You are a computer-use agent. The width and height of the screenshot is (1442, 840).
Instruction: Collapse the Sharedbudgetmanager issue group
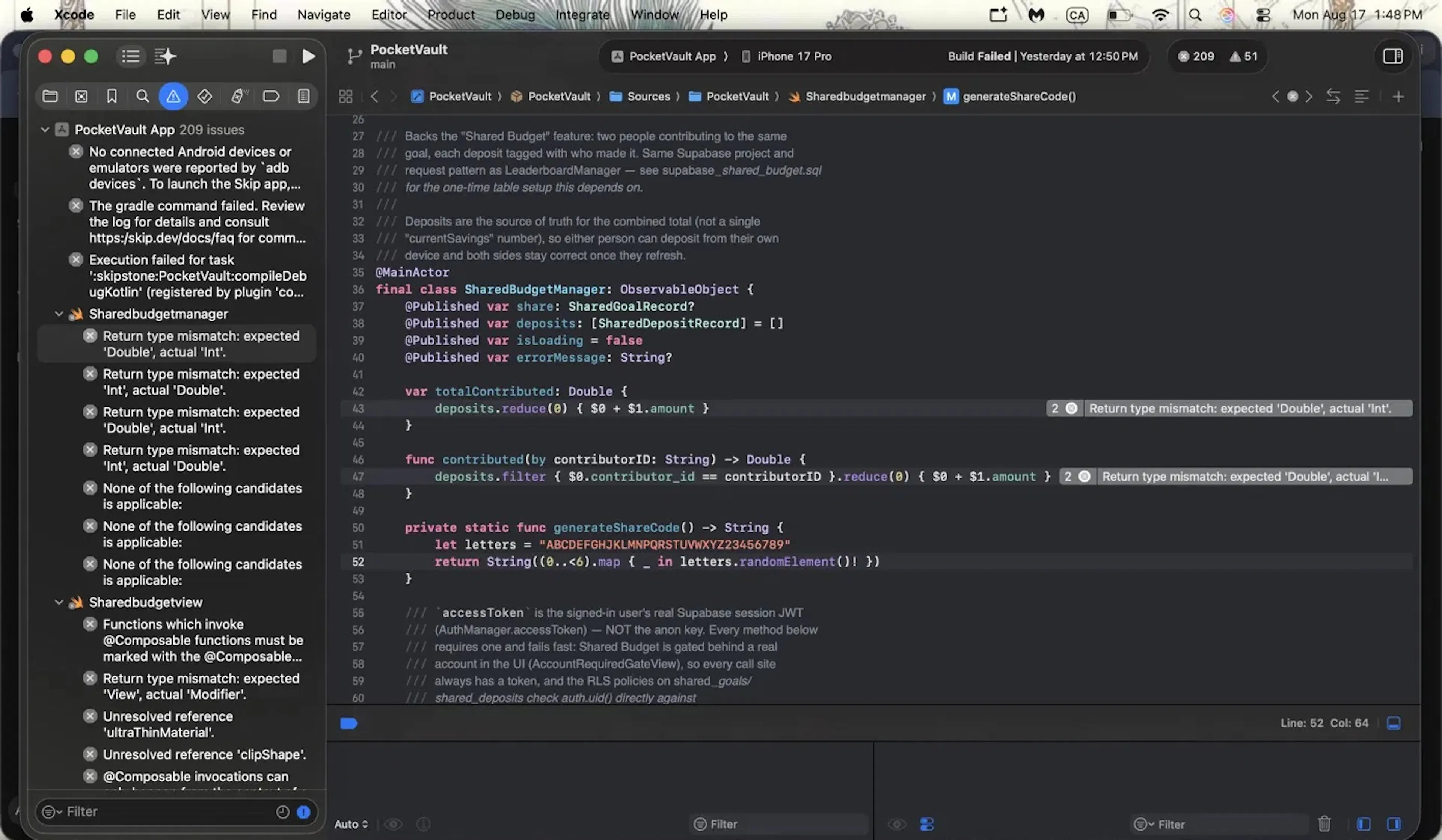pyautogui.click(x=58, y=314)
